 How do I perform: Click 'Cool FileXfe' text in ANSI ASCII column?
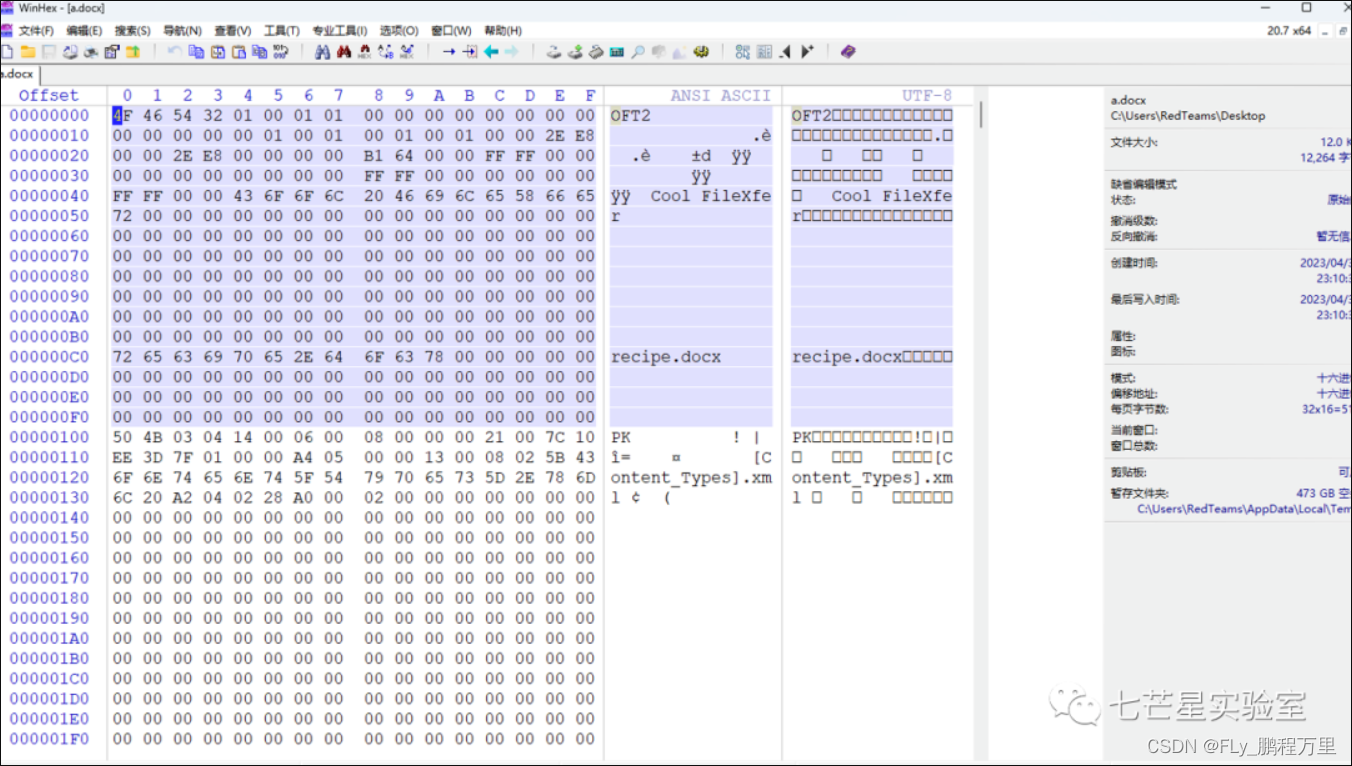coord(711,196)
